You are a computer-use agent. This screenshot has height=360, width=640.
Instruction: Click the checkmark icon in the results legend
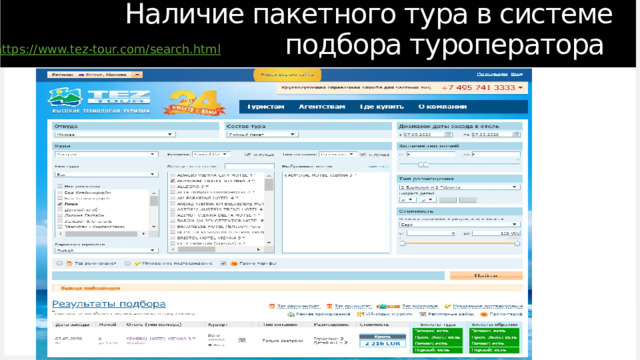(x=448, y=306)
